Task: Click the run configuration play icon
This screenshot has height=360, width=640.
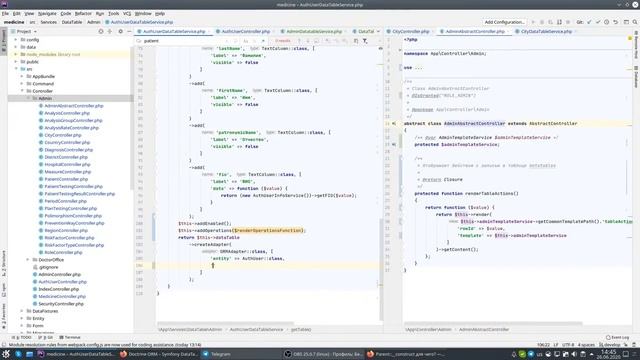Action: pos(533,22)
